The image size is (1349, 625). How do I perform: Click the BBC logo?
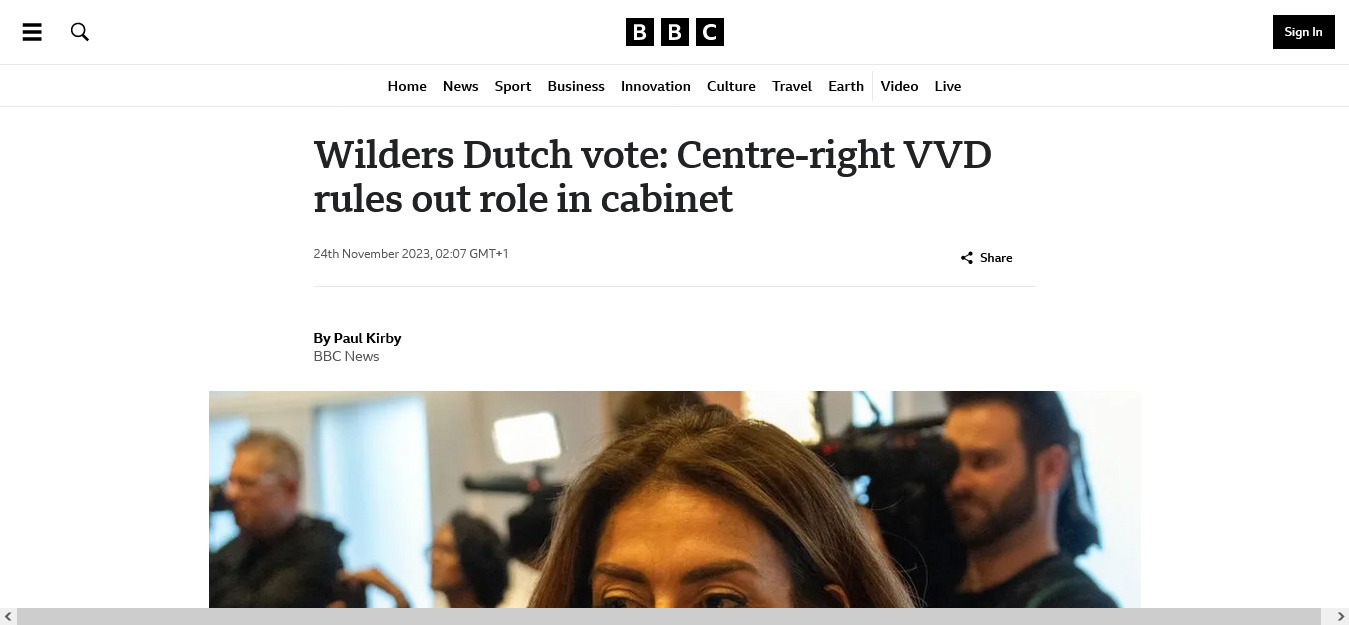tap(675, 32)
